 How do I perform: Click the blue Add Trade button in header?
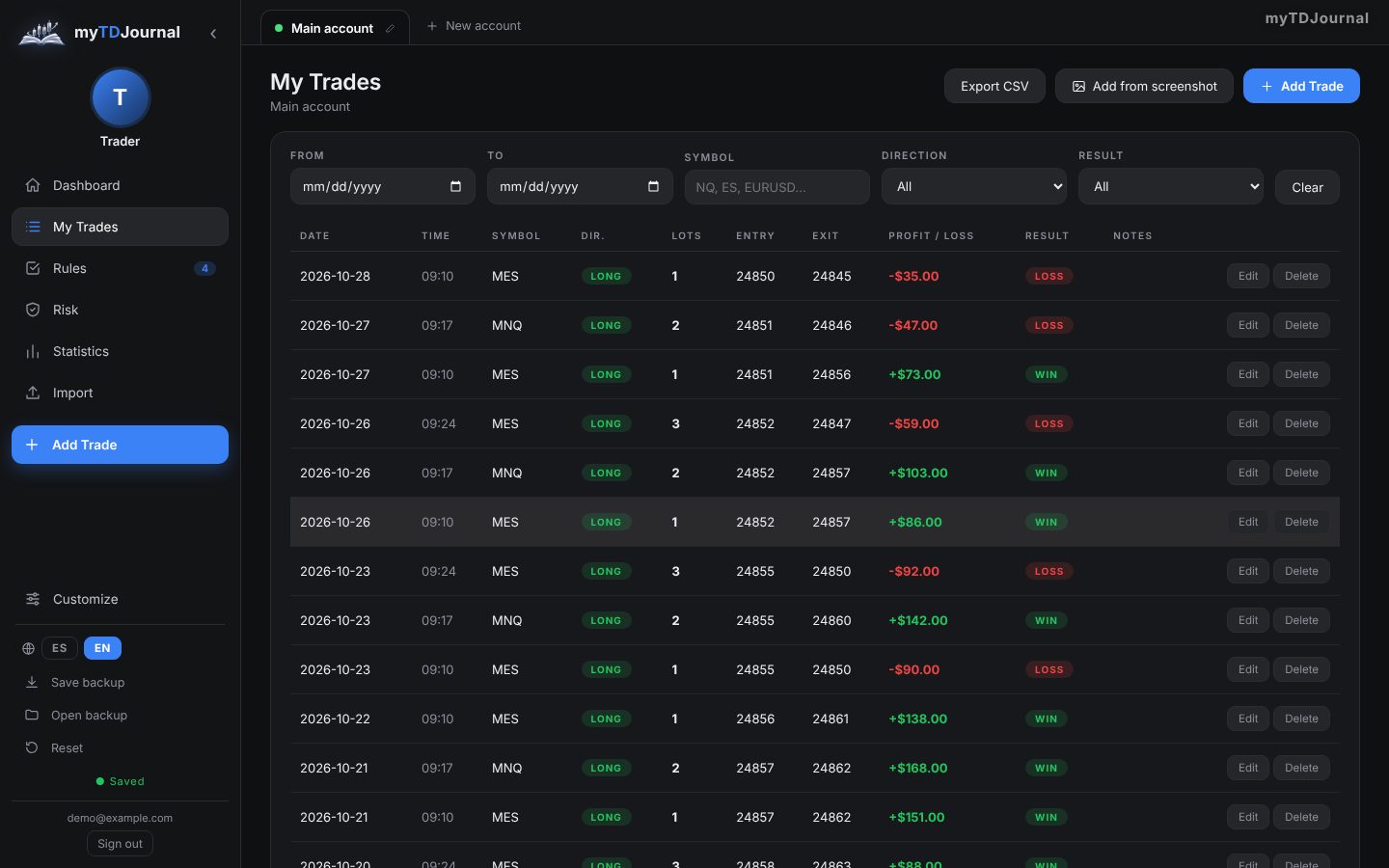tap(1301, 86)
